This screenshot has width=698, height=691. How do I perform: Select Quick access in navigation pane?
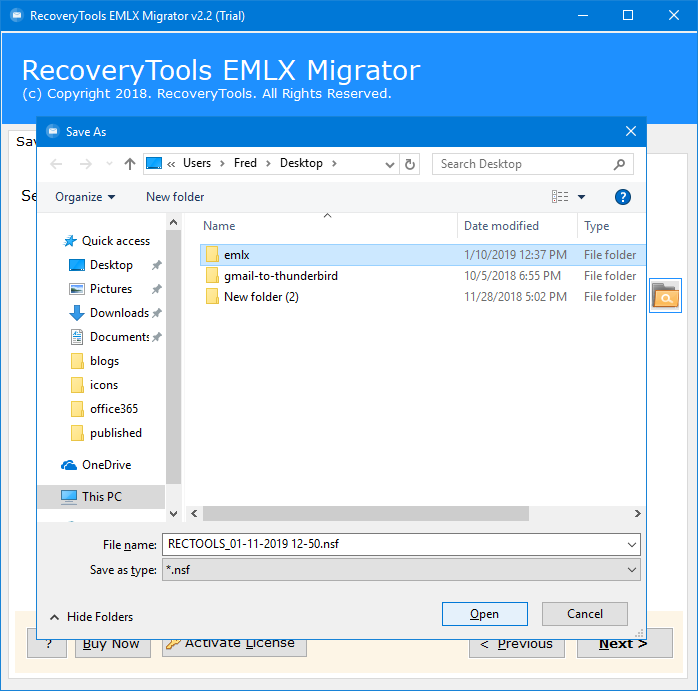(107, 241)
